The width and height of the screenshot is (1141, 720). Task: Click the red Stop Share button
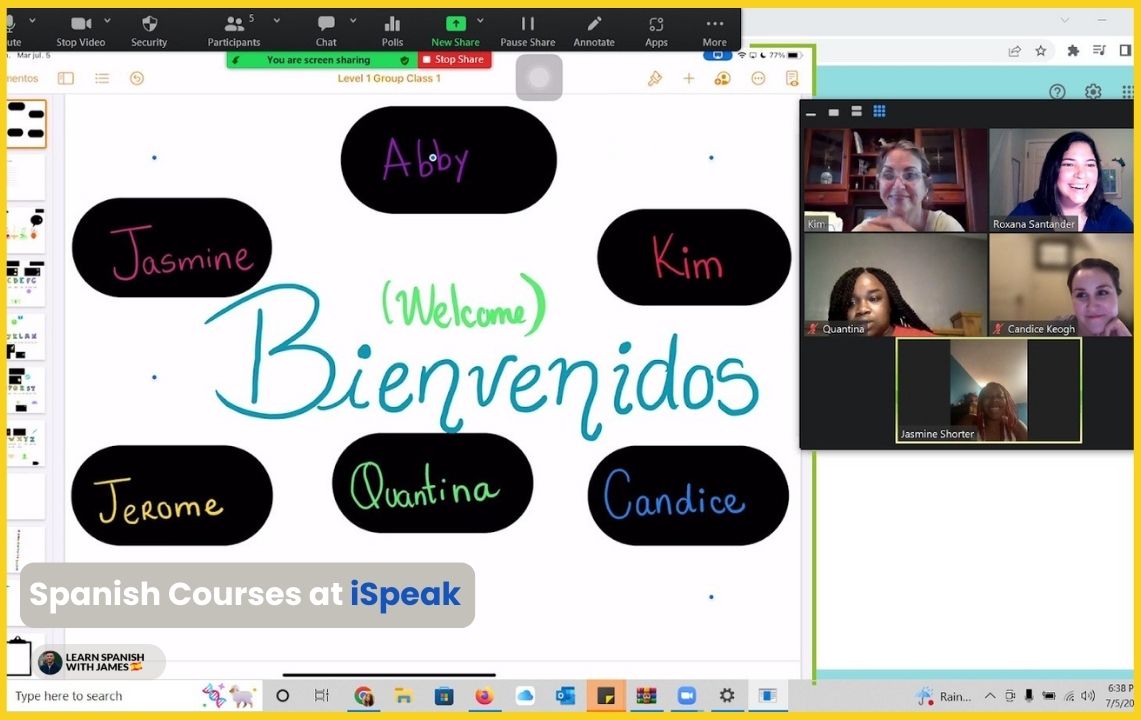(x=455, y=60)
